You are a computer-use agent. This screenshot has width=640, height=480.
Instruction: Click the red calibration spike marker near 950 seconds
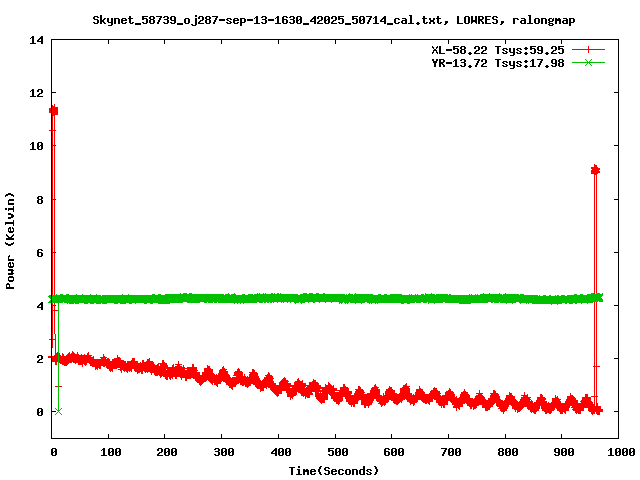point(595,170)
